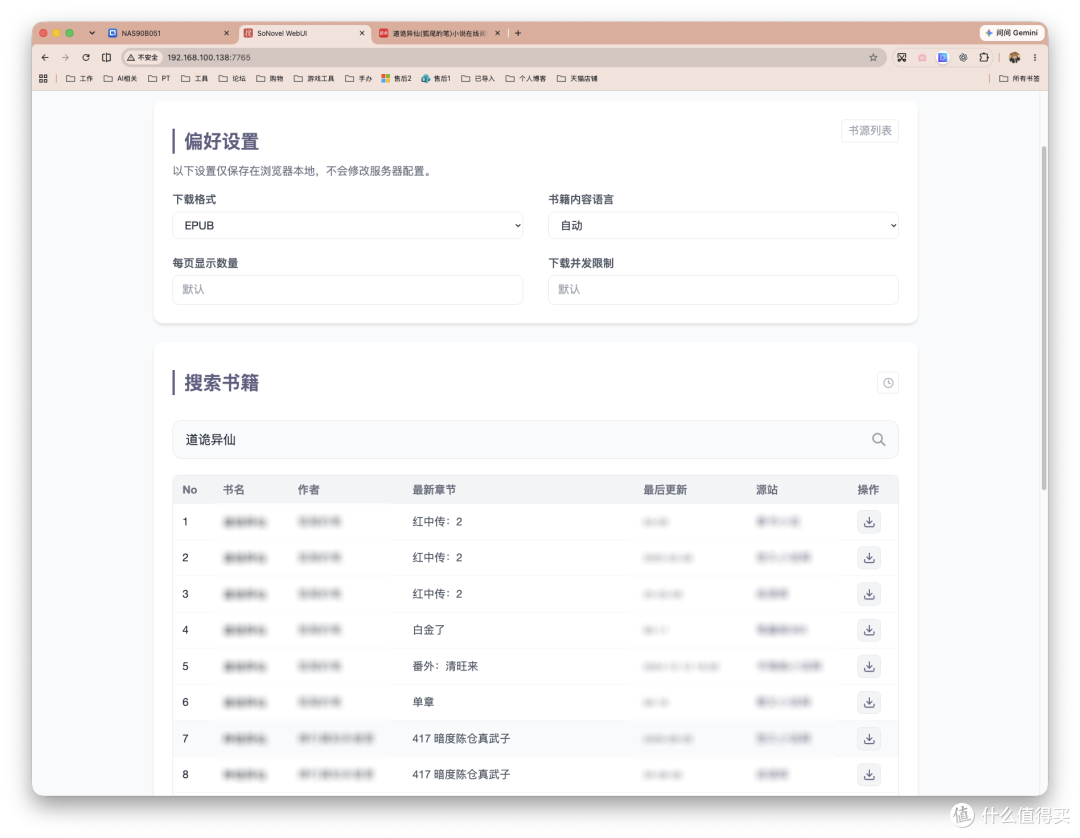The image size is (1080, 838).
Task: Download the book in row 8
Action: click(869, 775)
